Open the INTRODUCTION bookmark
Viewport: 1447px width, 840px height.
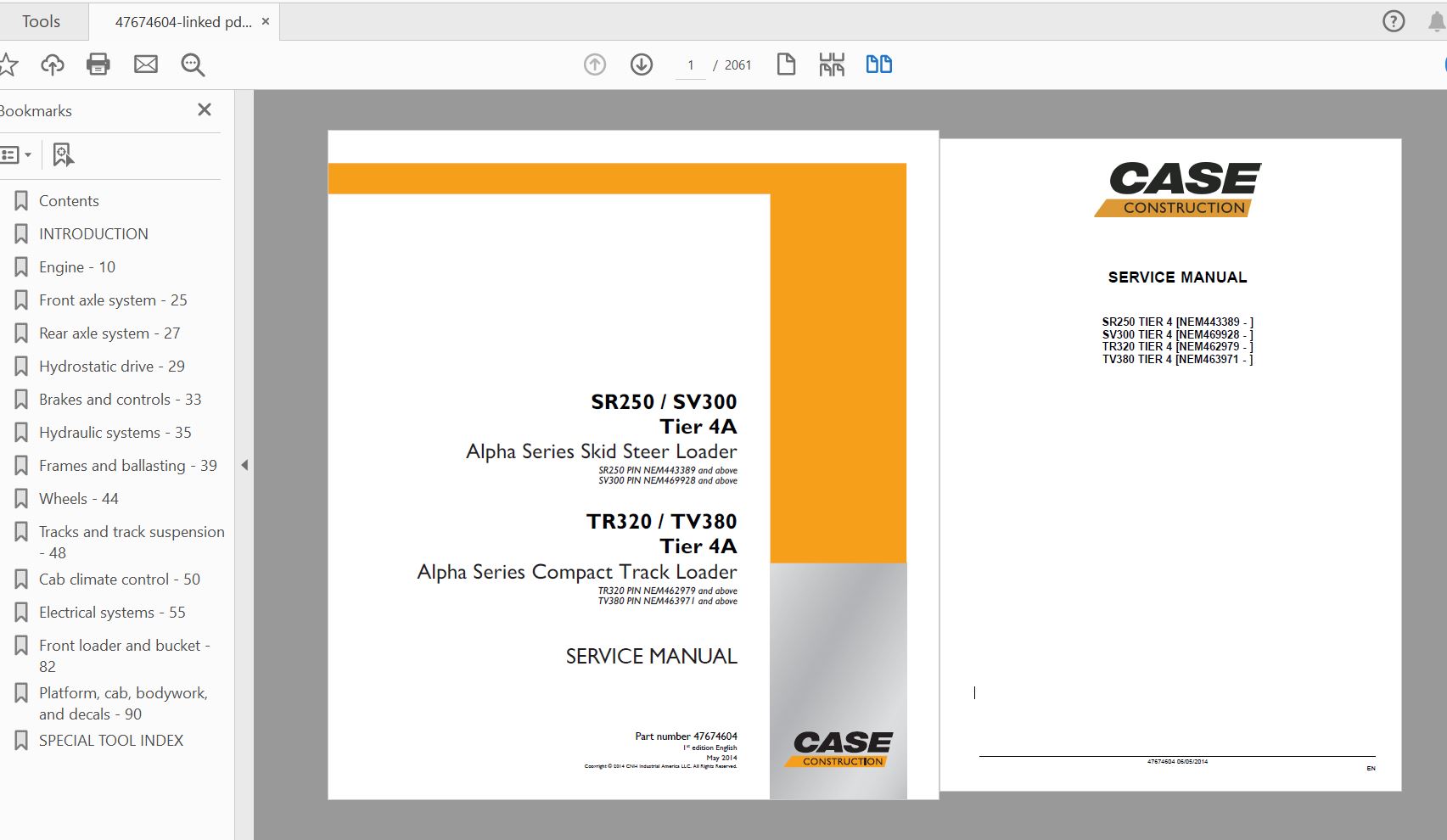(93, 234)
